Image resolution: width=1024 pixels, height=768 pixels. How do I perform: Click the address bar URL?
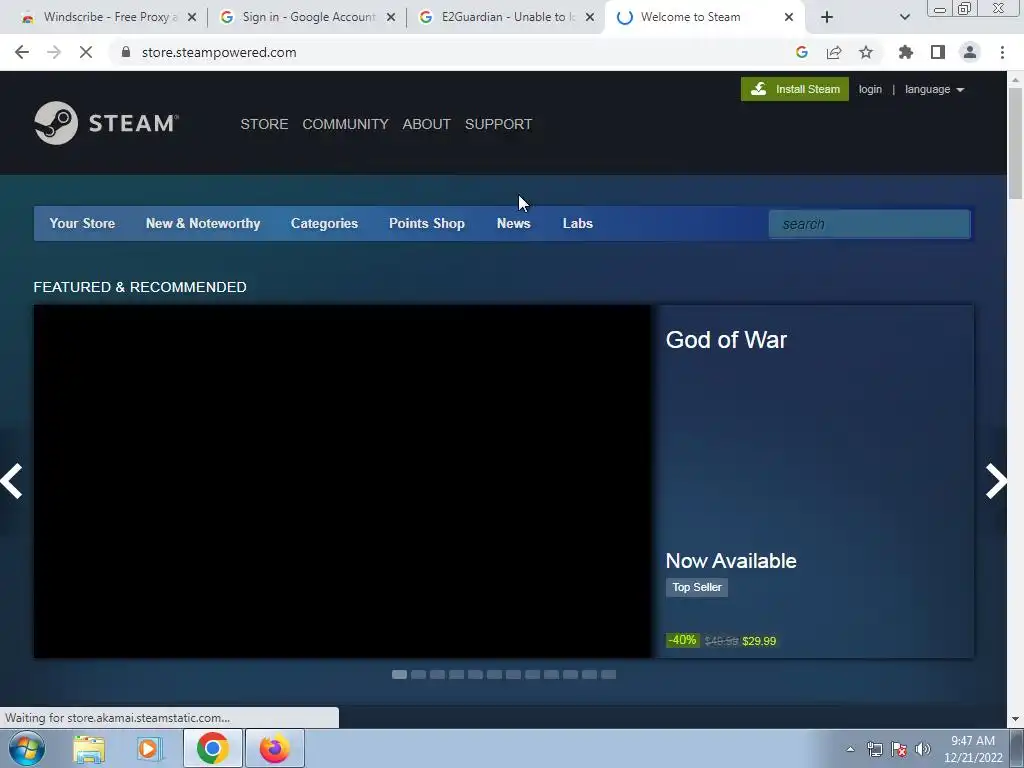click(219, 52)
